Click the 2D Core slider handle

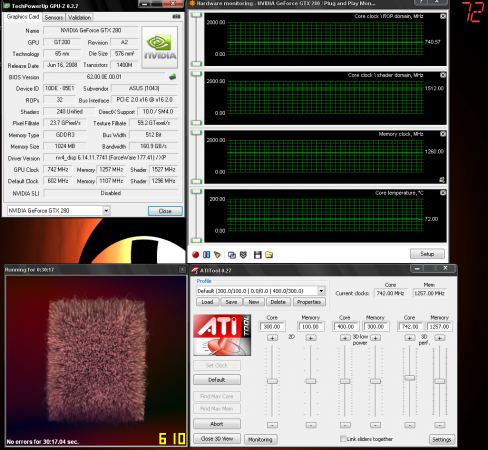pyautogui.click(x=272, y=381)
